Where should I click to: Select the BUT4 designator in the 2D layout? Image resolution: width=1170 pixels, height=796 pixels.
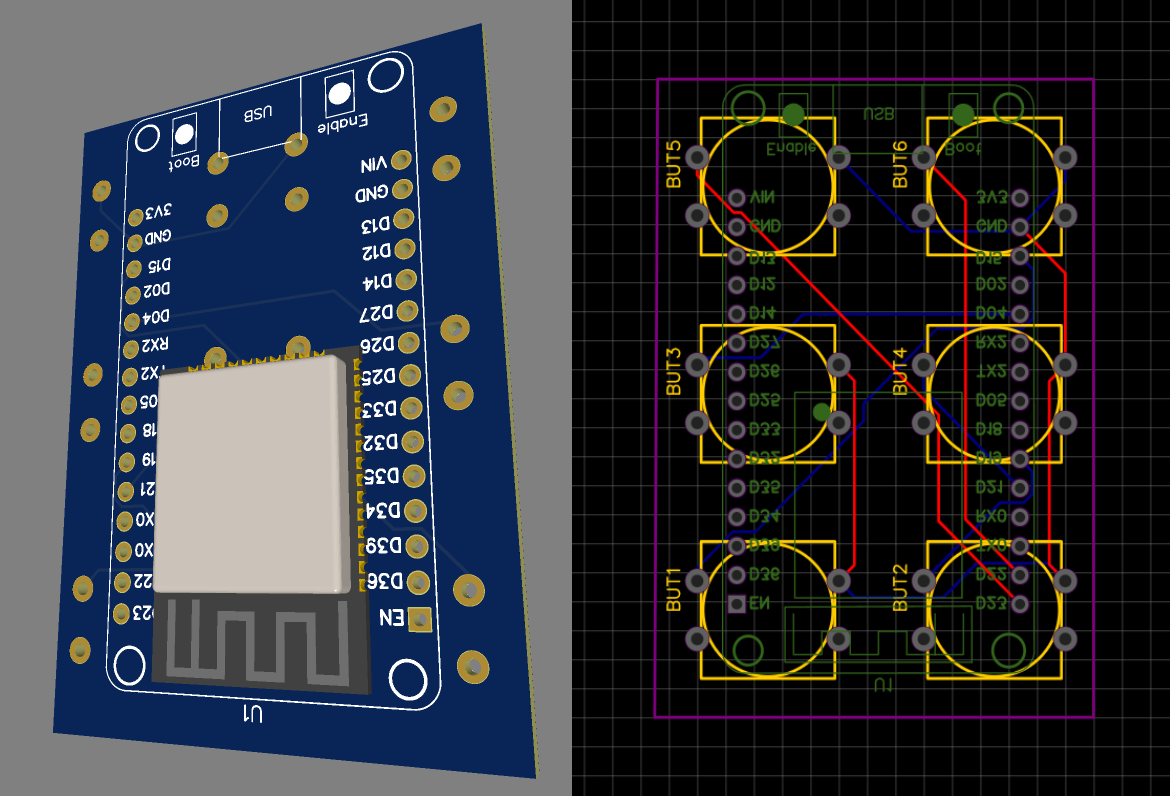[x=901, y=372]
